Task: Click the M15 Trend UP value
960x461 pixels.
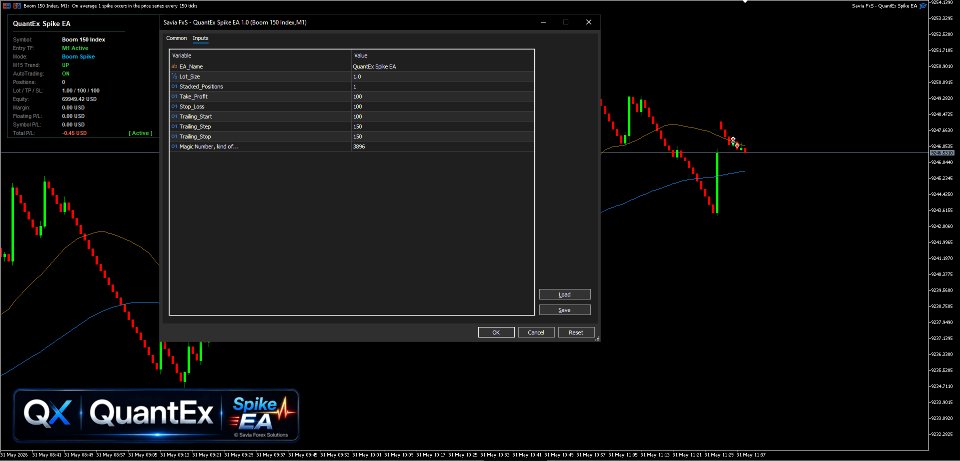Action: click(66, 65)
